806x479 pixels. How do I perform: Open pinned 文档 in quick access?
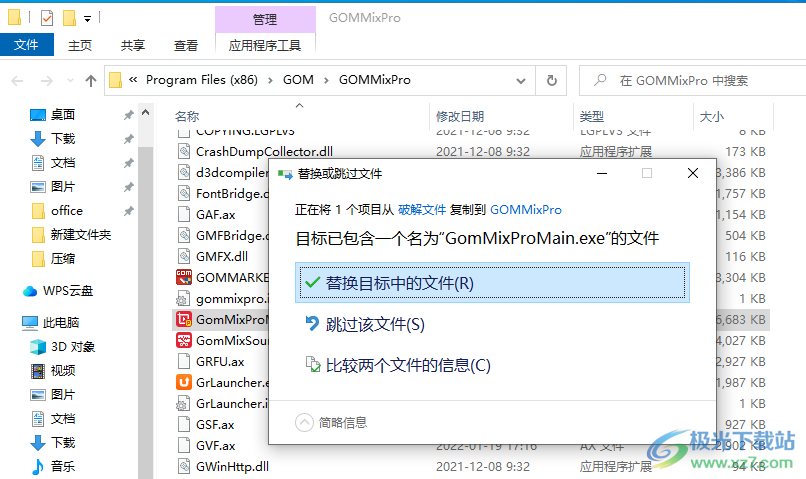(63, 163)
